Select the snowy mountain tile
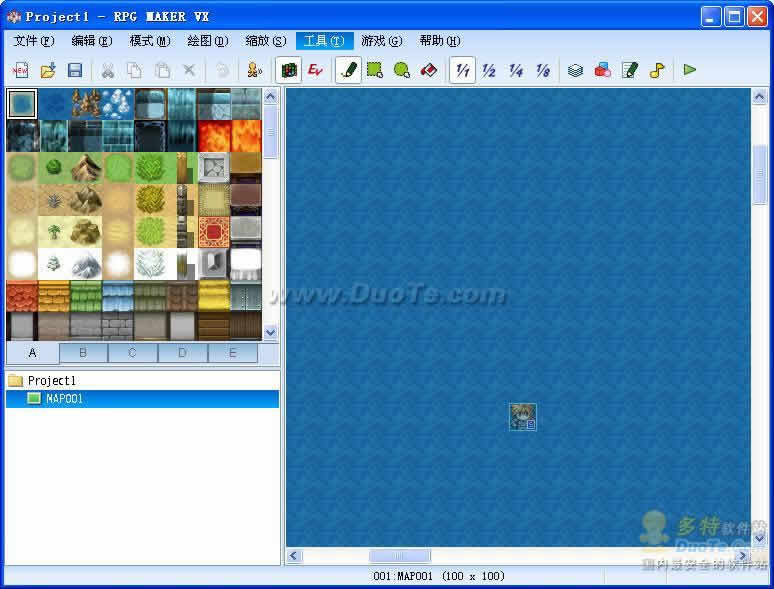The height and width of the screenshot is (589, 774). [86, 264]
